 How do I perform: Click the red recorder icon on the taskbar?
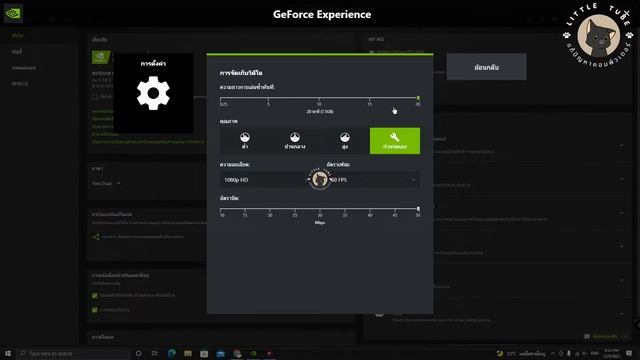[x=269, y=353]
